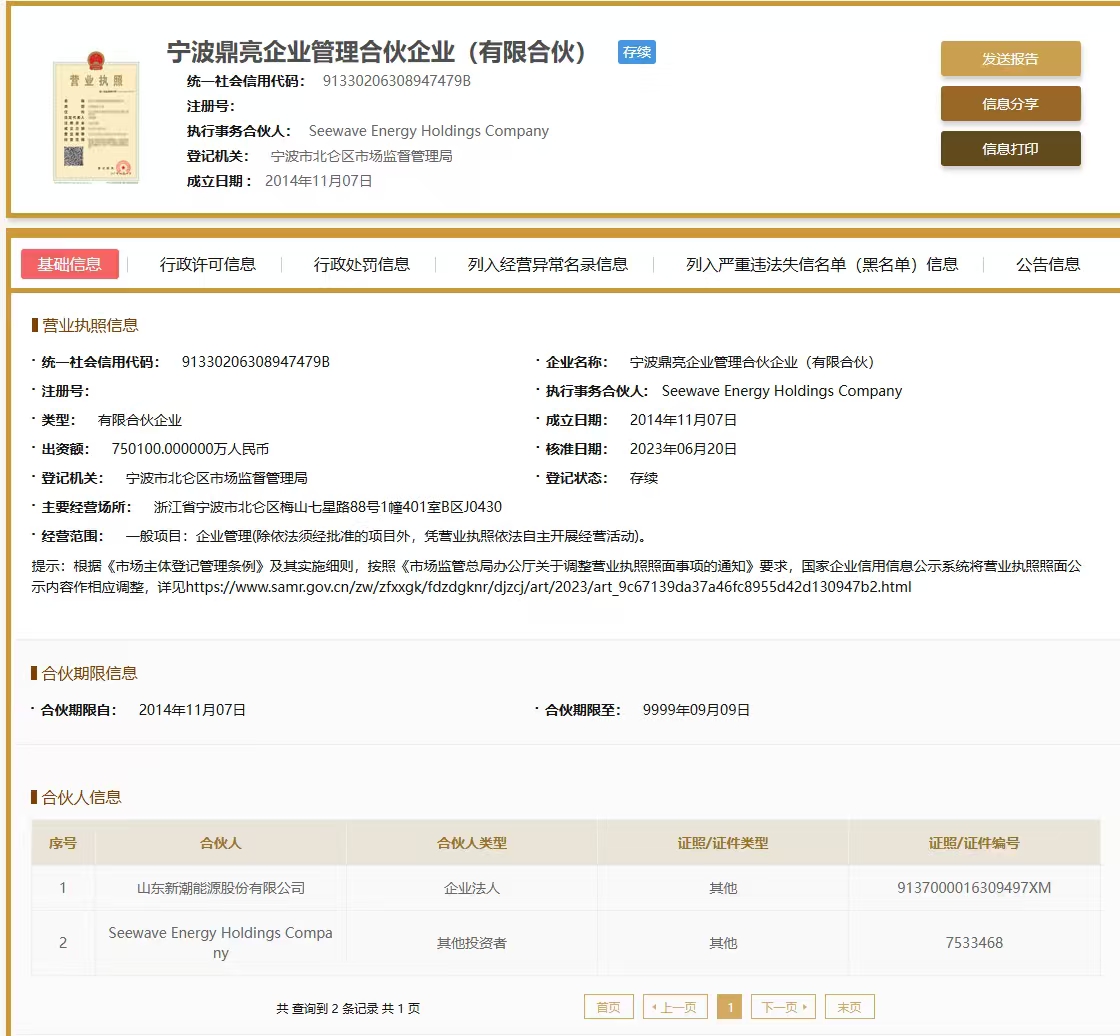Jump to 末页 in the pagination

pyautogui.click(x=849, y=1007)
